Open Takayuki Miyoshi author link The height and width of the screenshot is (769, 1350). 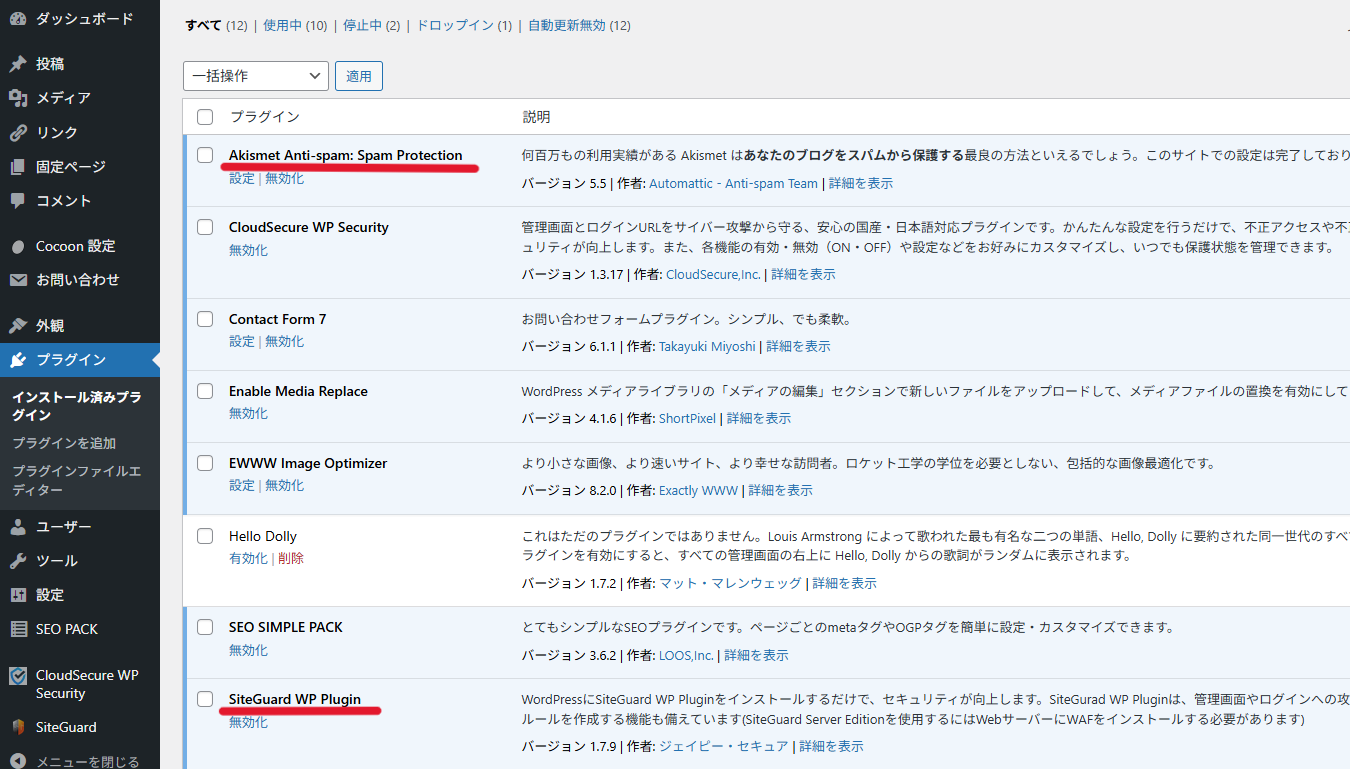[x=707, y=346]
